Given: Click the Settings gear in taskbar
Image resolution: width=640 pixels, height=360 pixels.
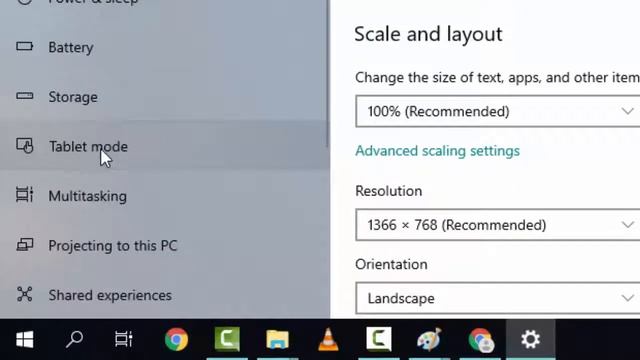Looking at the screenshot, I should click(x=531, y=339).
